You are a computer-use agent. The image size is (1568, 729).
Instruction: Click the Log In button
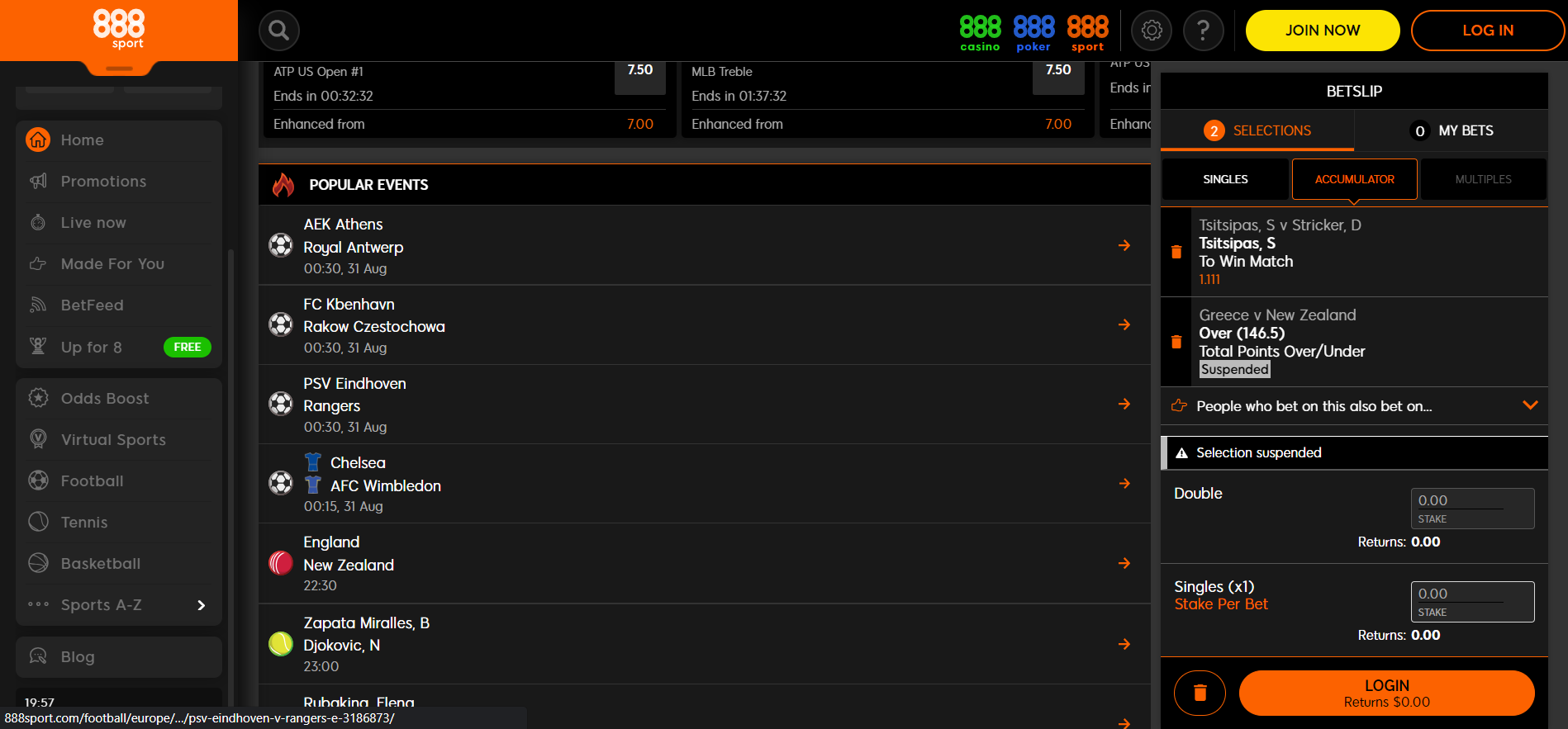[1488, 31]
